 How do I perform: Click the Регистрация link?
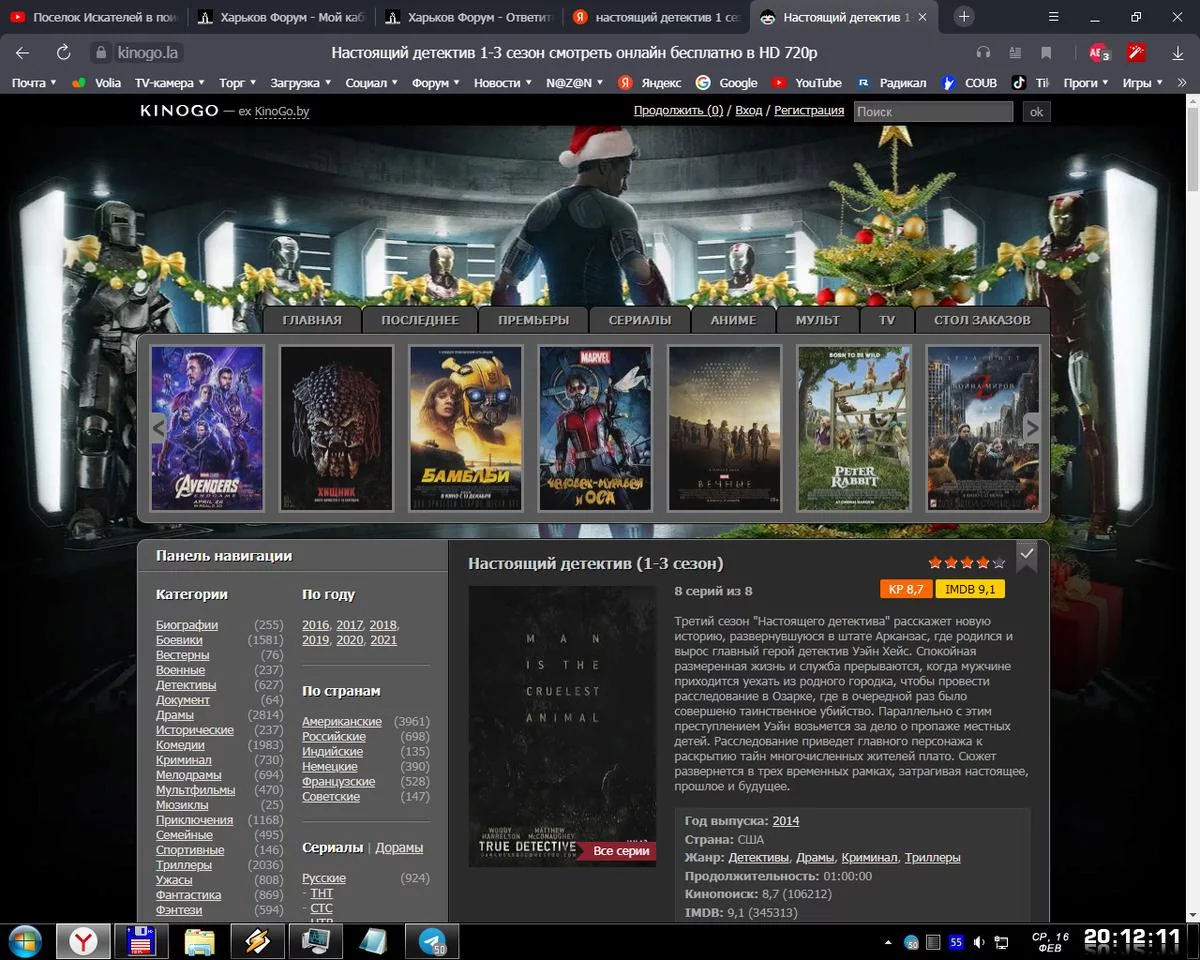click(x=809, y=111)
